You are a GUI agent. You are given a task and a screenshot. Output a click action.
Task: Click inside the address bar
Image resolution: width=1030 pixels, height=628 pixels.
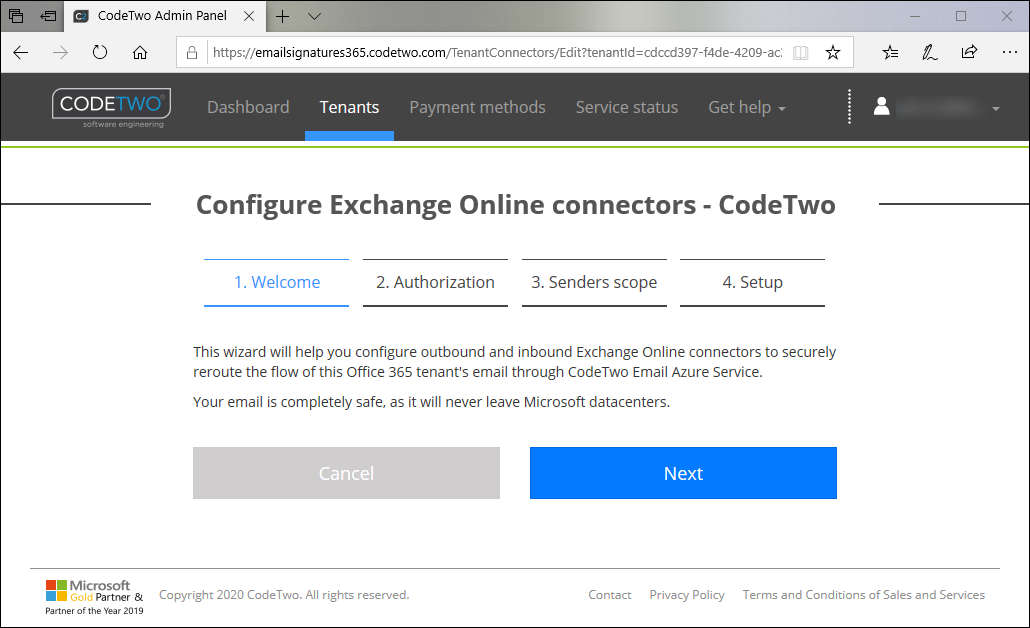500,52
